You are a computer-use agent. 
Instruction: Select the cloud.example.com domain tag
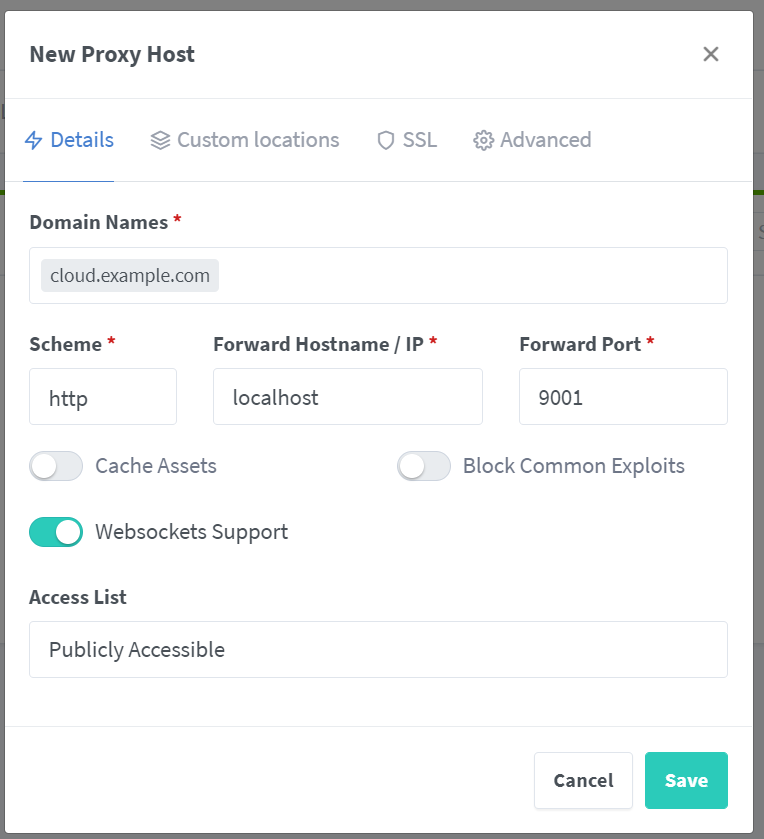(x=130, y=276)
